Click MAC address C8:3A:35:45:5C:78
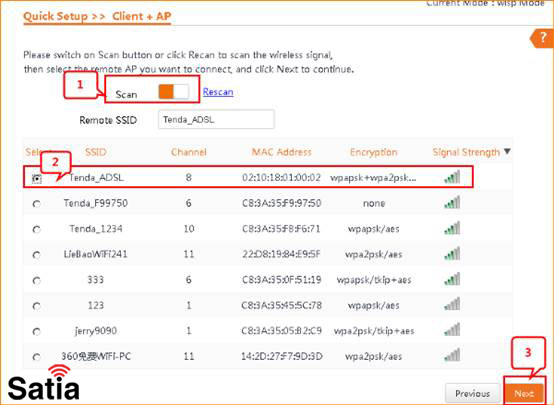This screenshot has height=405, width=554. 282,305
